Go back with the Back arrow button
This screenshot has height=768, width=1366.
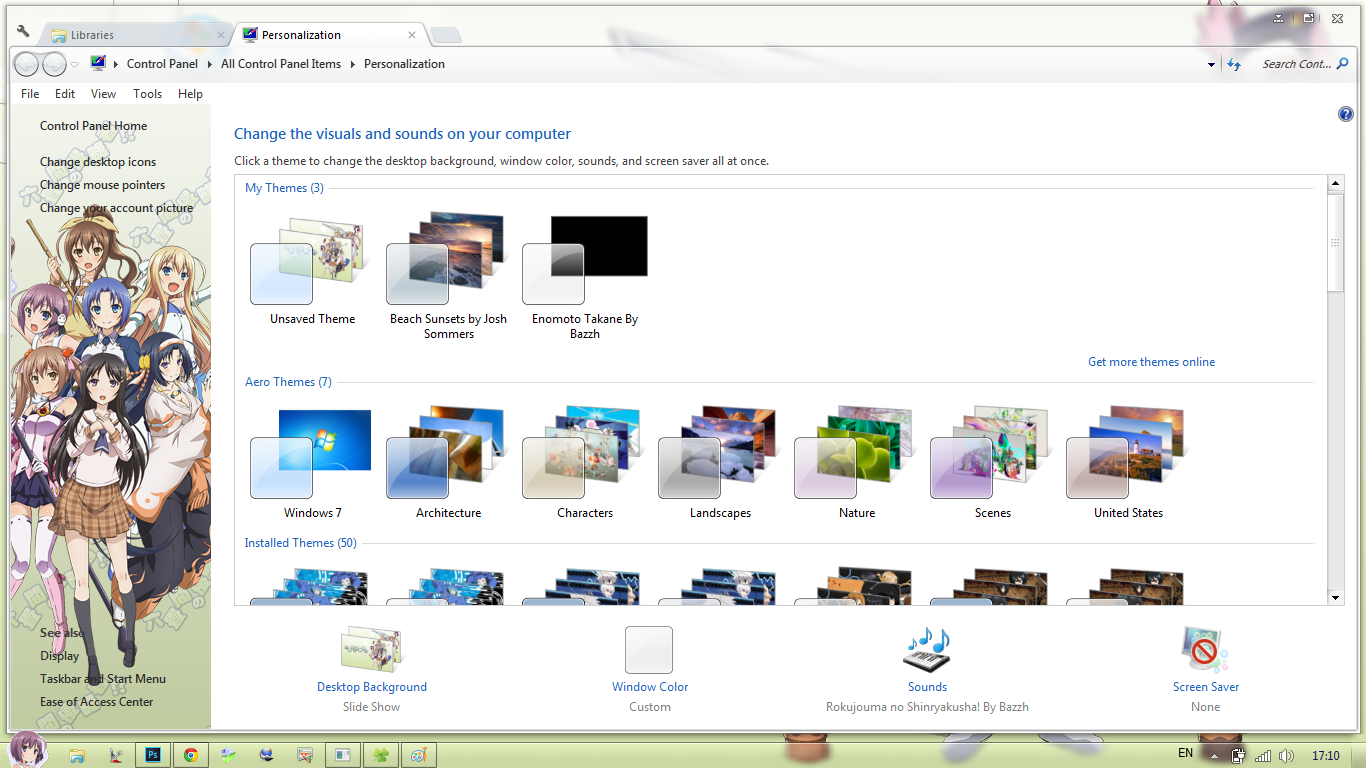pyautogui.click(x=26, y=64)
